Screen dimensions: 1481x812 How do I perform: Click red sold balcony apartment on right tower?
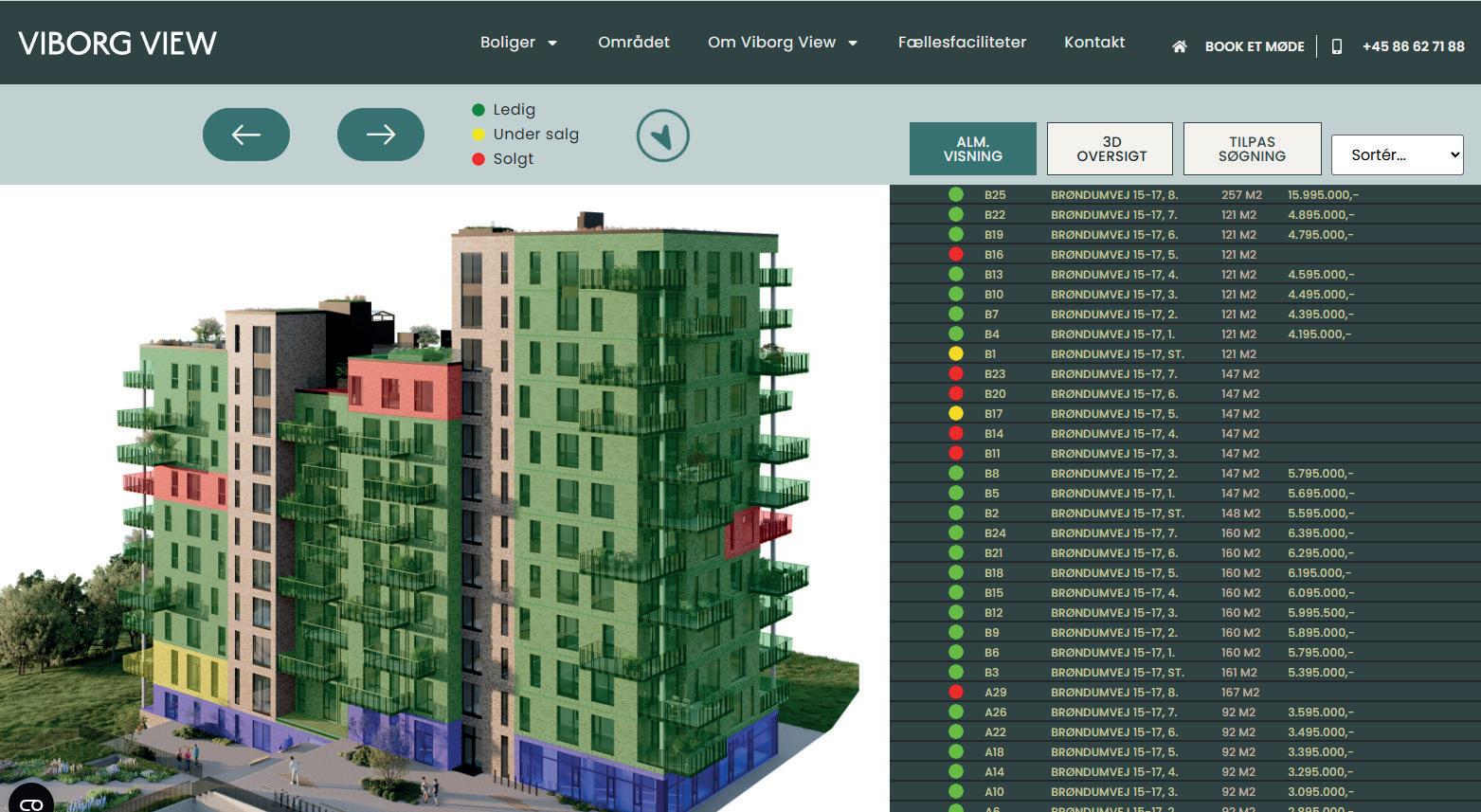pos(756,532)
